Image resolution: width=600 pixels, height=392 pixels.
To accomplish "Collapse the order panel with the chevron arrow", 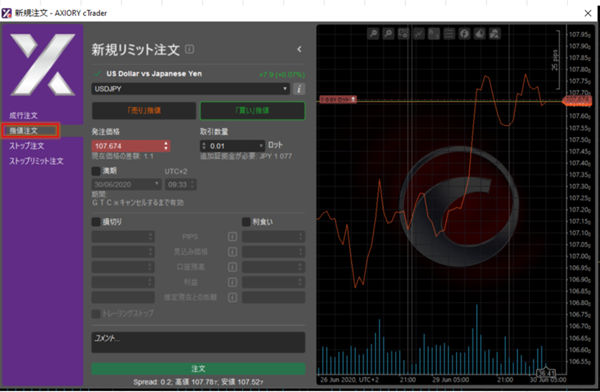I will click(x=299, y=49).
